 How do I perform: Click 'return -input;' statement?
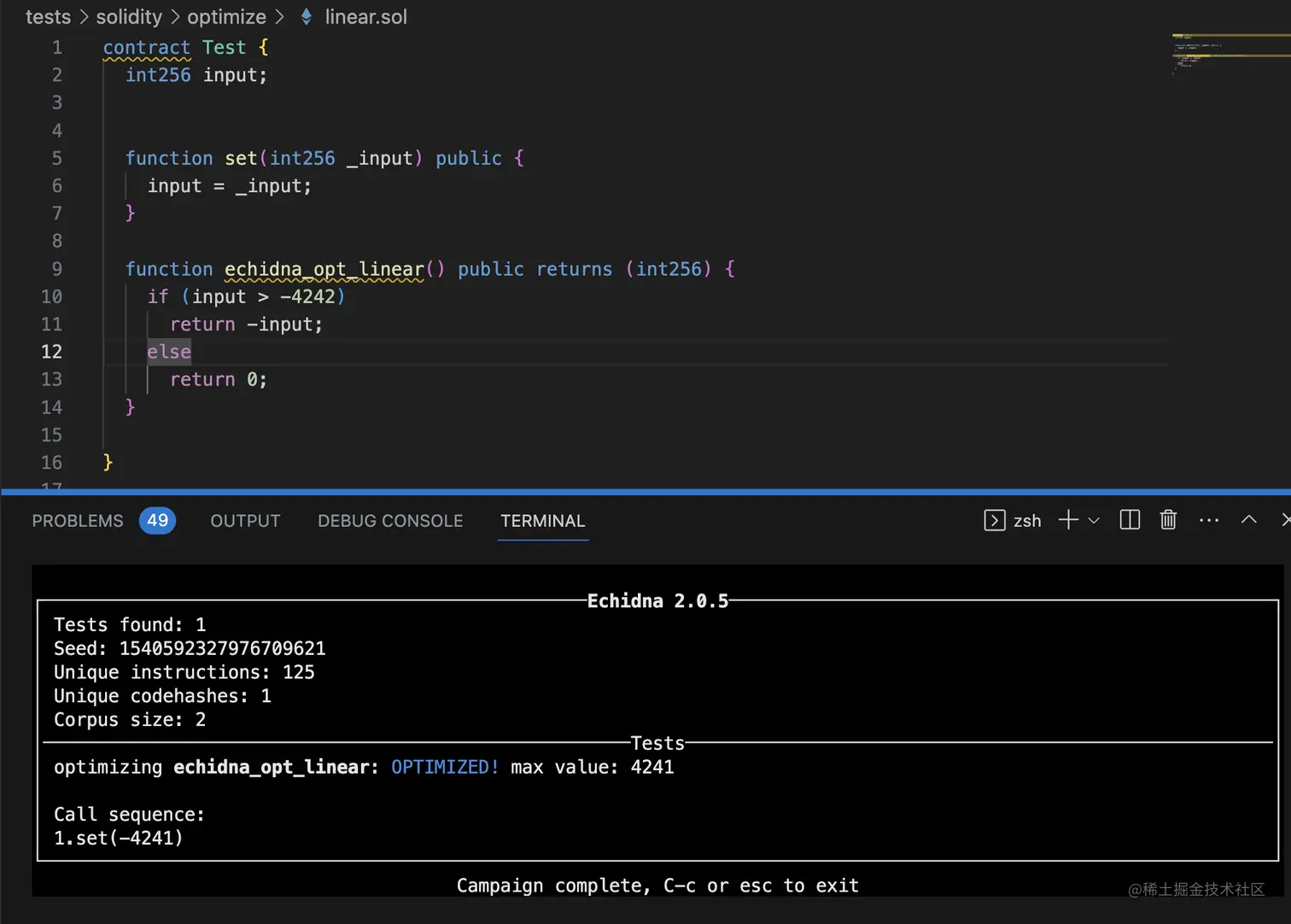246,325
